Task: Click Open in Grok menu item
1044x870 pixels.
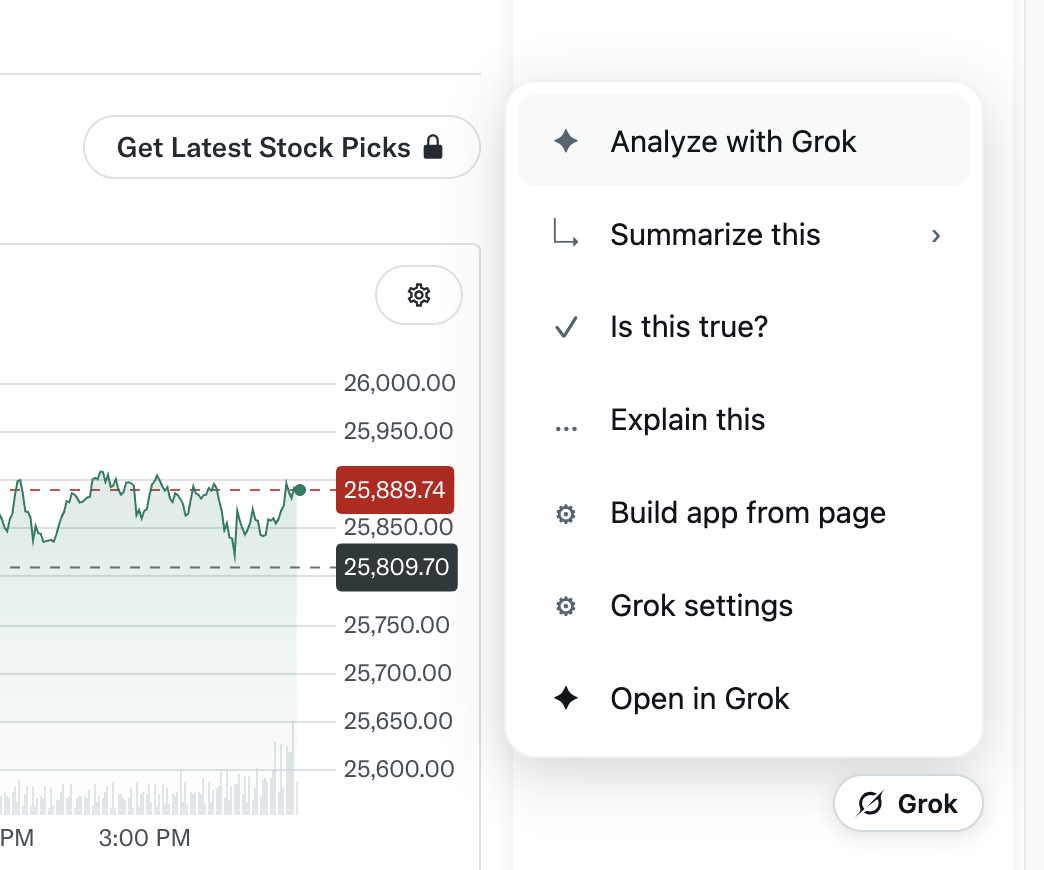Action: pos(744,699)
